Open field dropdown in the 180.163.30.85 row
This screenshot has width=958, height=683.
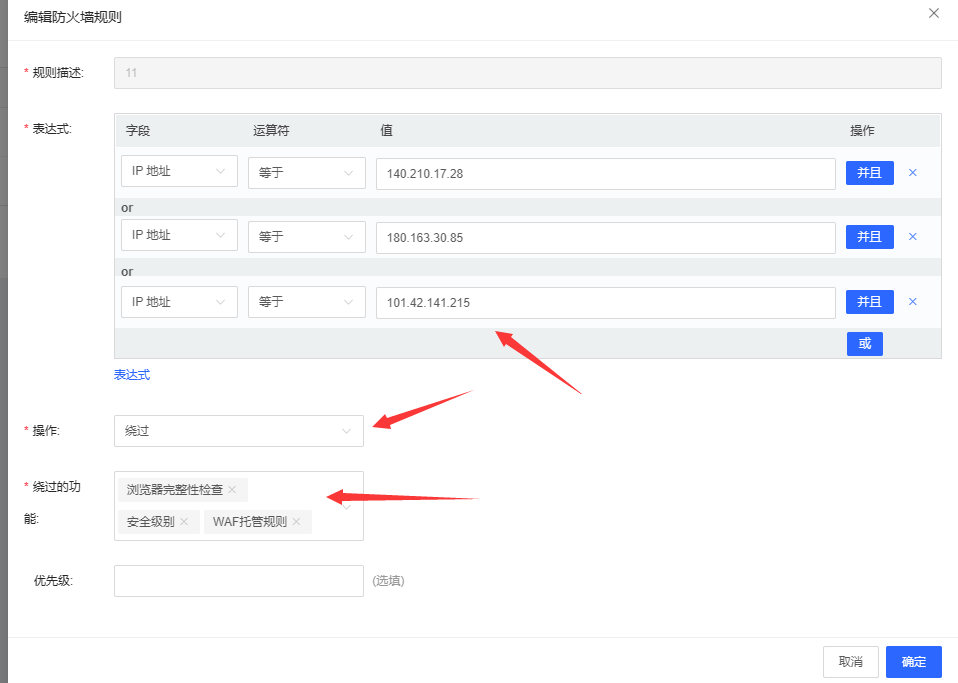[179, 235]
